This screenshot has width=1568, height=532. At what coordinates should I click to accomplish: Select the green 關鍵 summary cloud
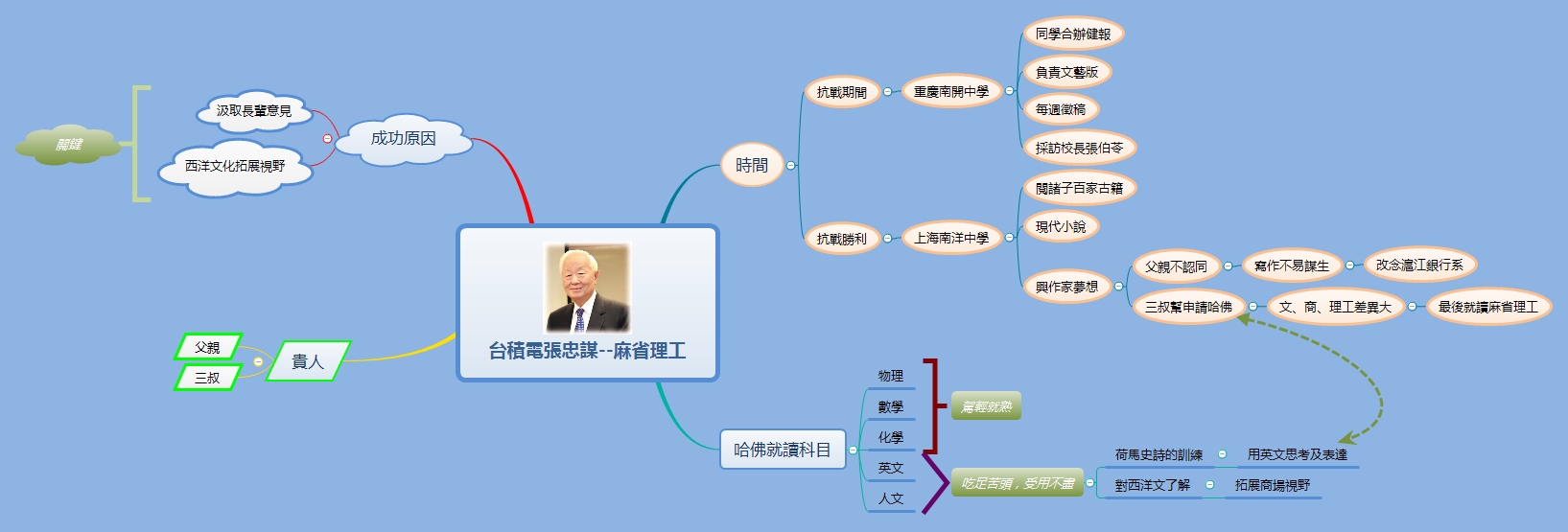68,145
